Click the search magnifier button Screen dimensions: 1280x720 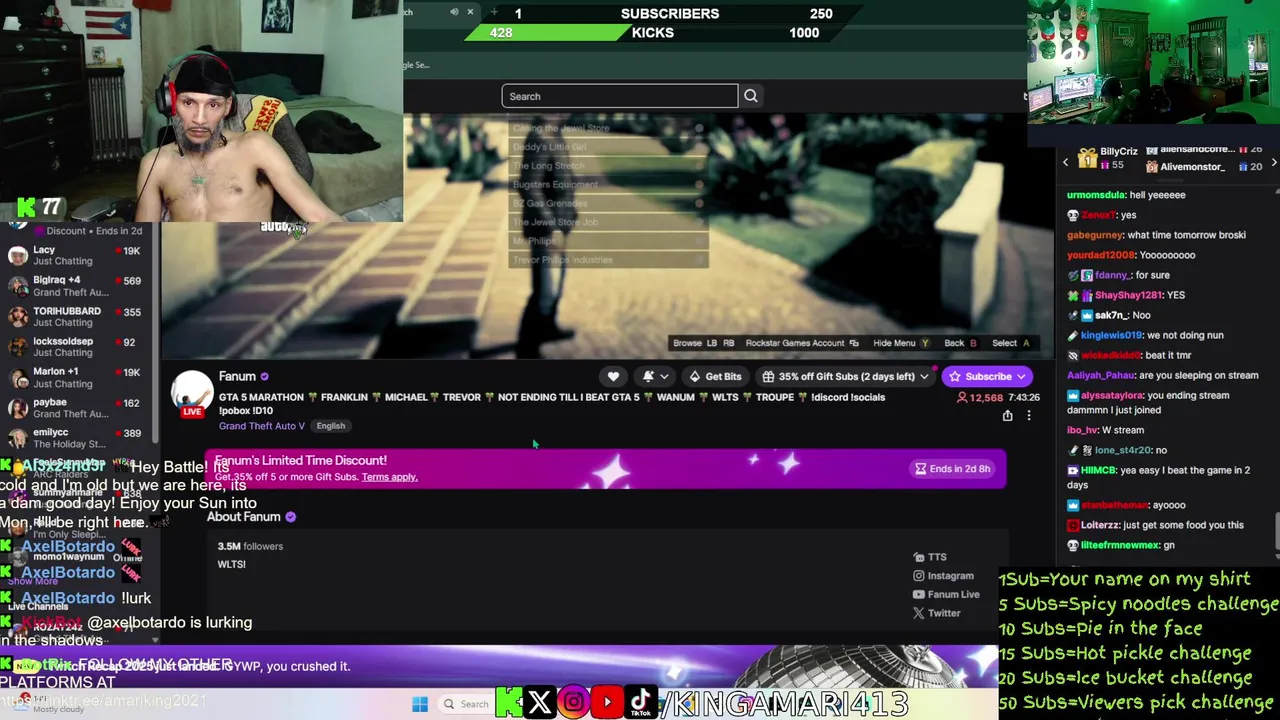point(751,96)
